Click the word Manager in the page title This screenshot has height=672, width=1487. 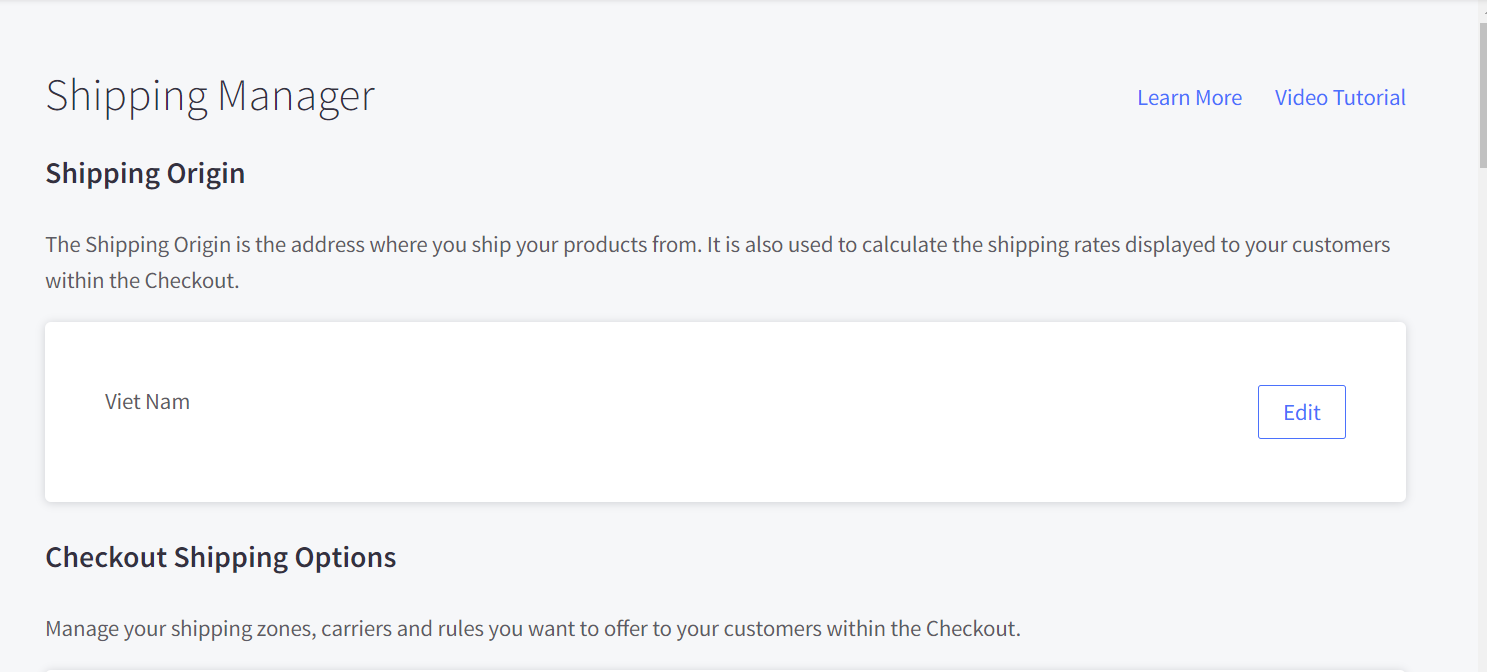pos(296,96)
